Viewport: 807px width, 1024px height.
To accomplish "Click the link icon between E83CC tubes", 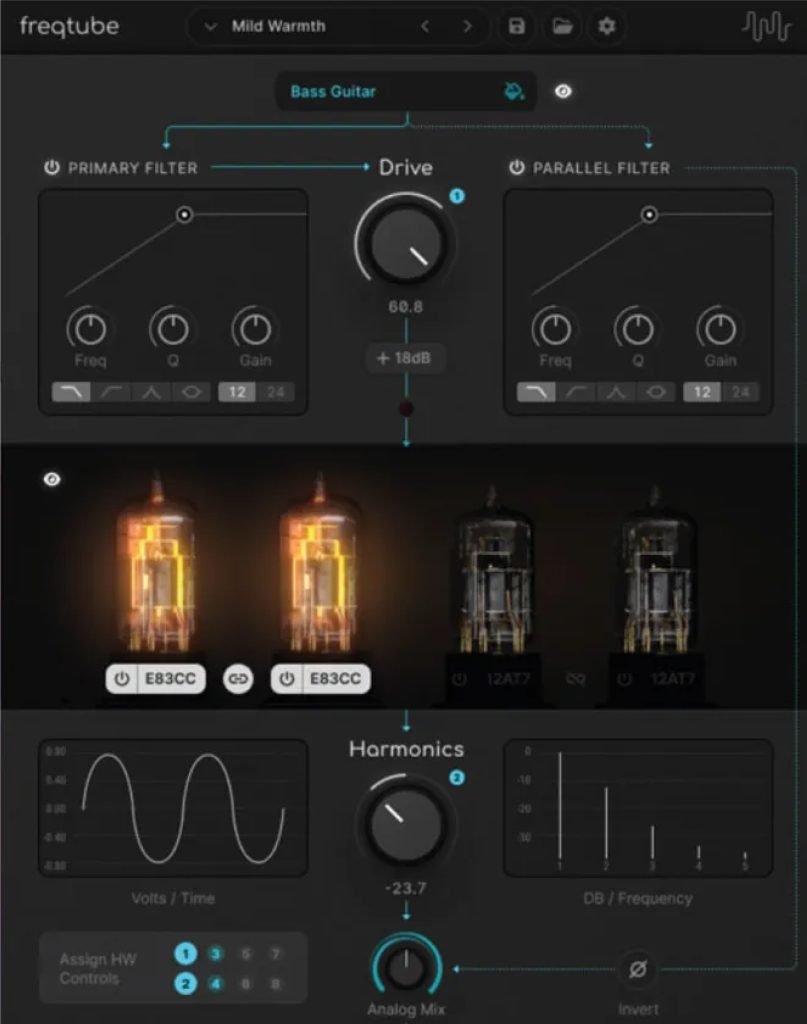I will (x=238, y=679).
